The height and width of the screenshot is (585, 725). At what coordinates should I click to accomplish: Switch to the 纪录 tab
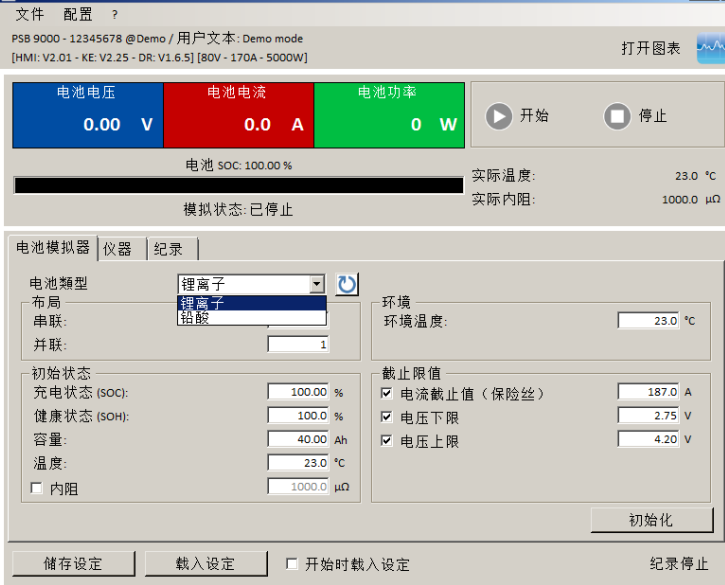pyautogui.click(x=169, y=249)
